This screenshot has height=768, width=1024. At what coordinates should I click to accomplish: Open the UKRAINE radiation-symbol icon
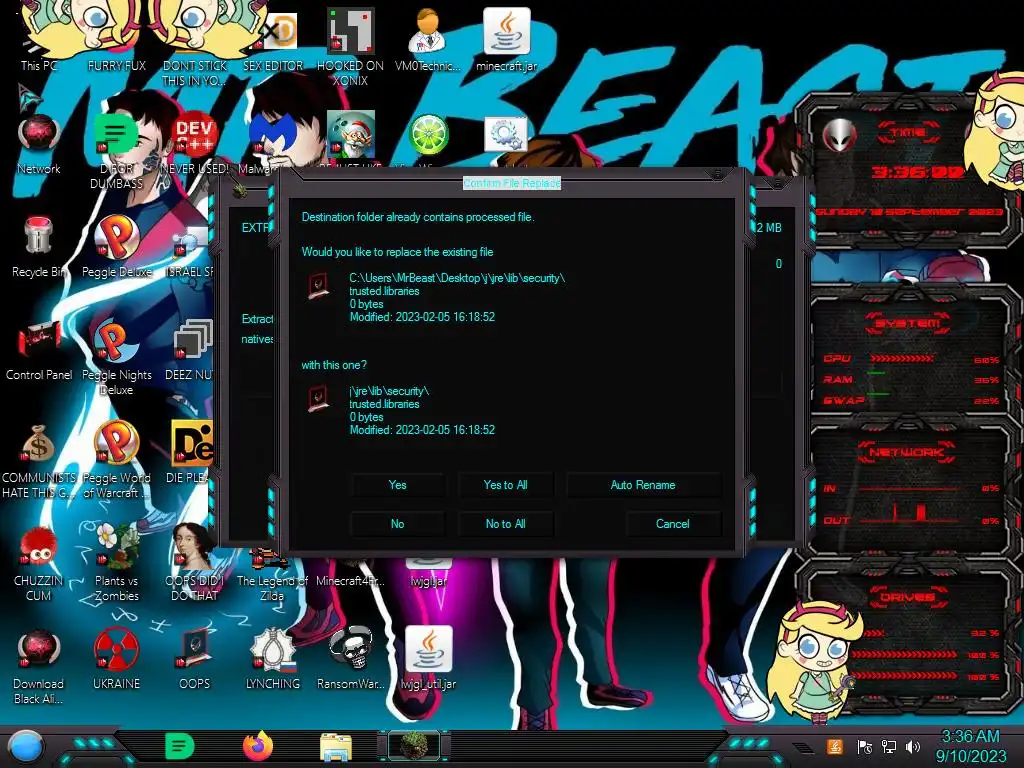pos(116,660)
